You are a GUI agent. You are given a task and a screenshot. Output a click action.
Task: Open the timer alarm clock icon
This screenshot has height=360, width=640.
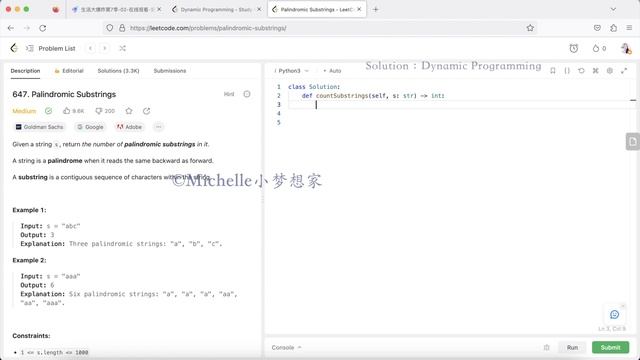click(573, 48)
